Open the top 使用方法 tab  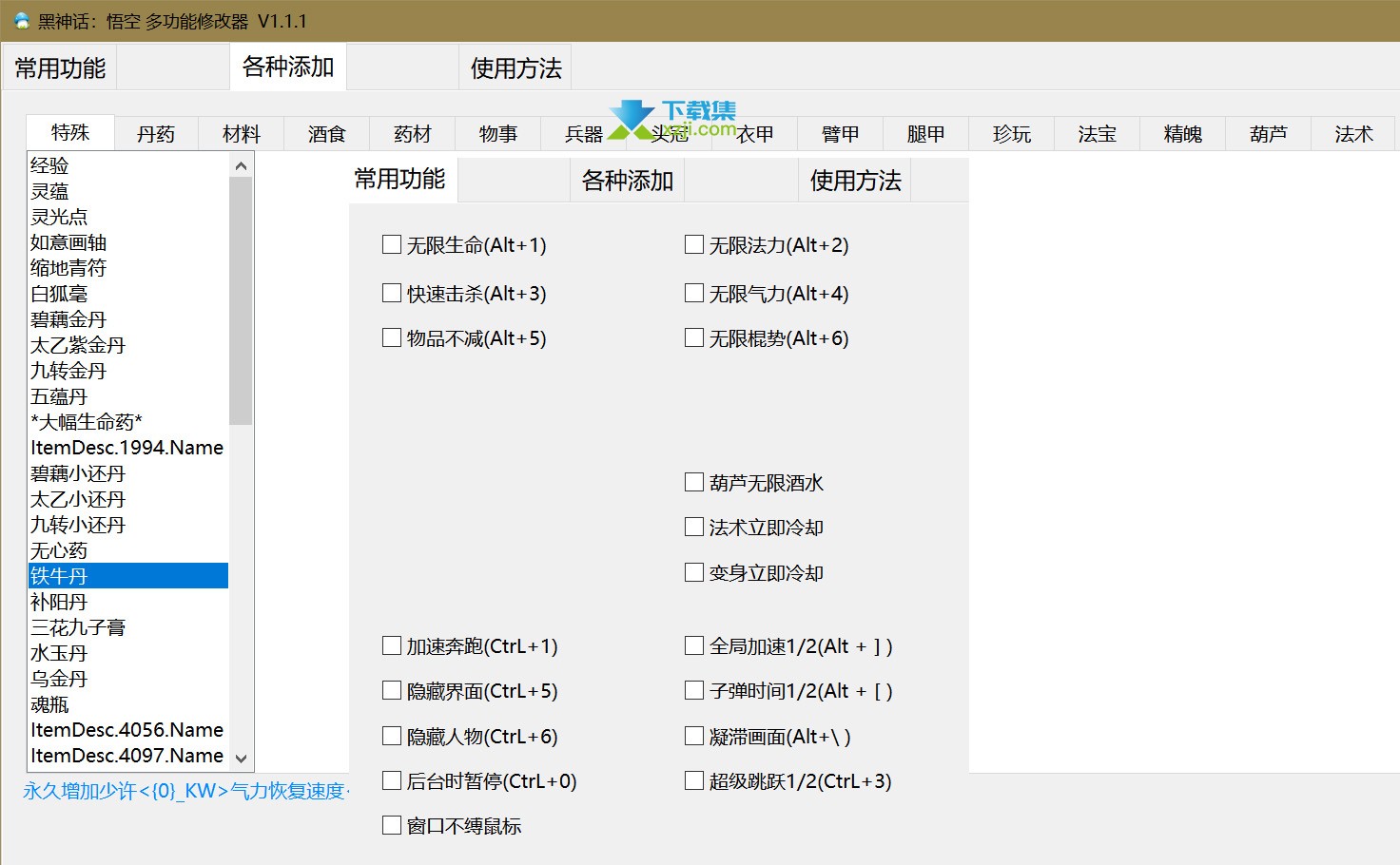click(x=515, y=67)
